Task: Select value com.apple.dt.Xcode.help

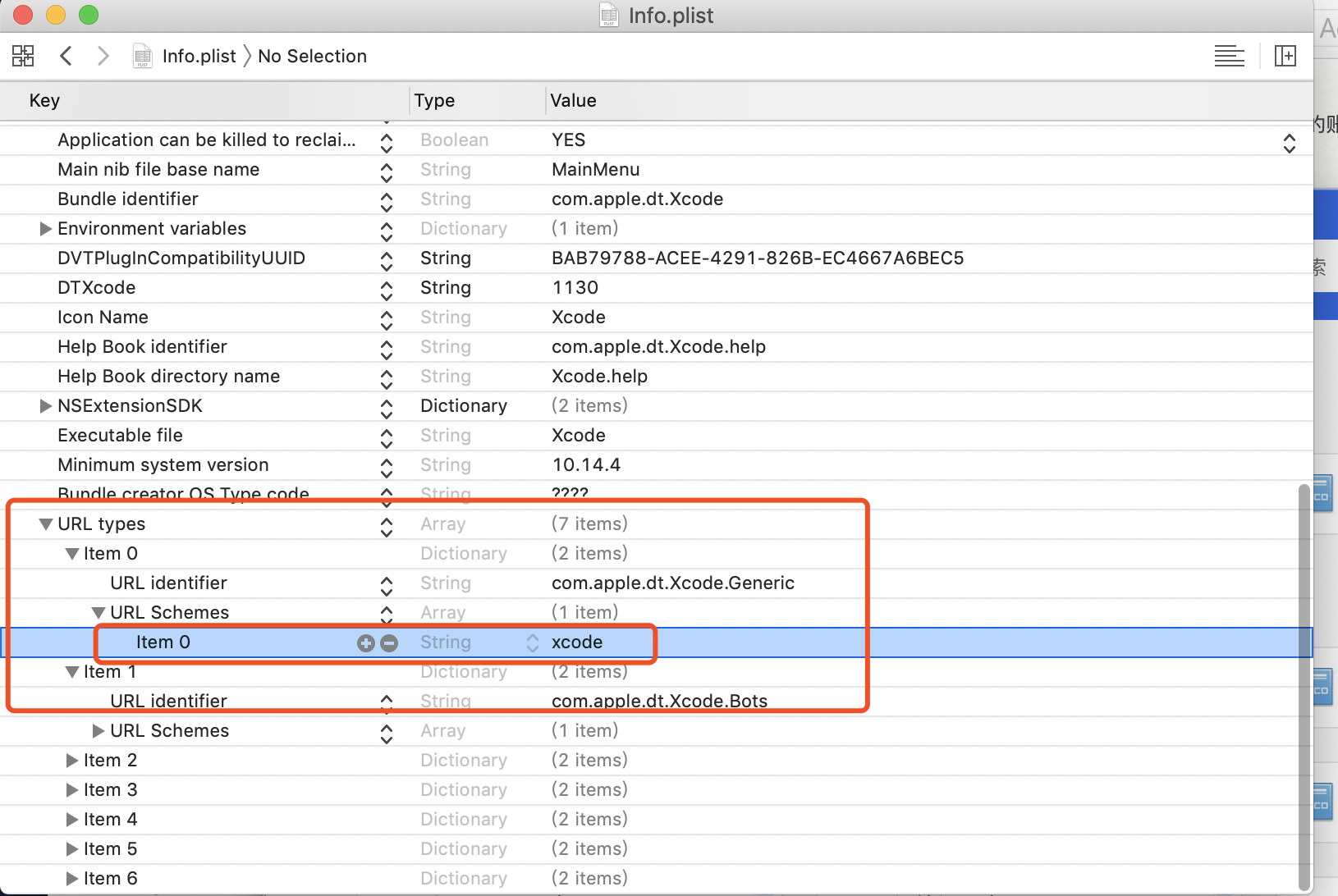Action: coord(658,346)
